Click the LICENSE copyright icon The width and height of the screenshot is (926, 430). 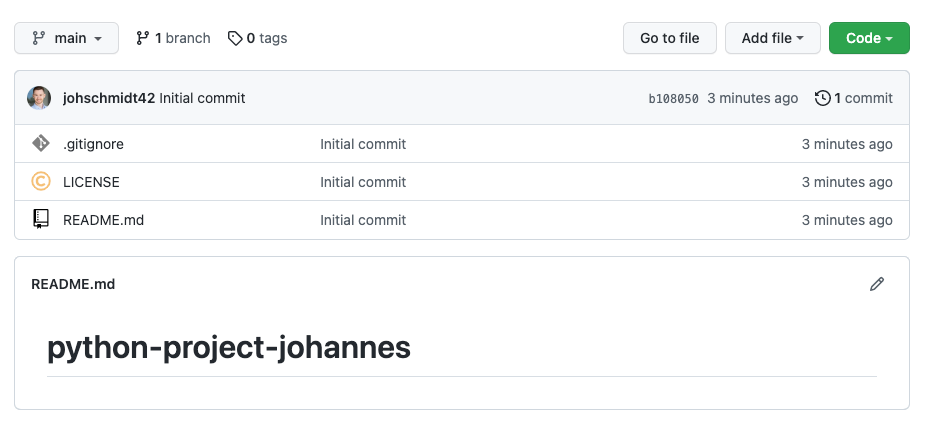click(41, 182)
